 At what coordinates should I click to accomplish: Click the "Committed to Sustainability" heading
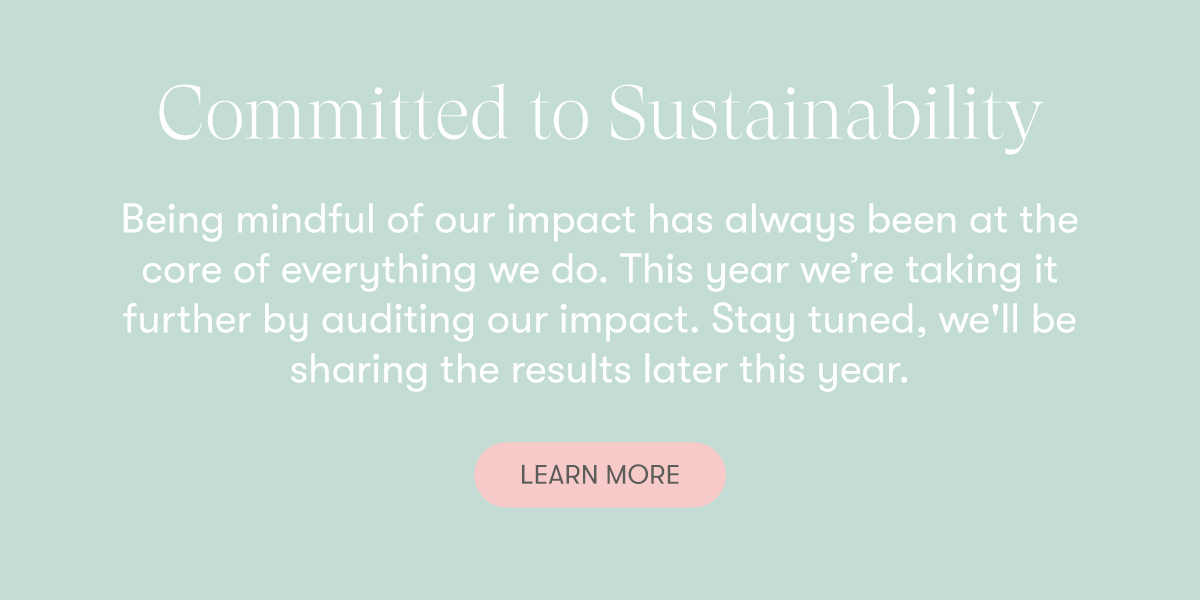[600, 115]
